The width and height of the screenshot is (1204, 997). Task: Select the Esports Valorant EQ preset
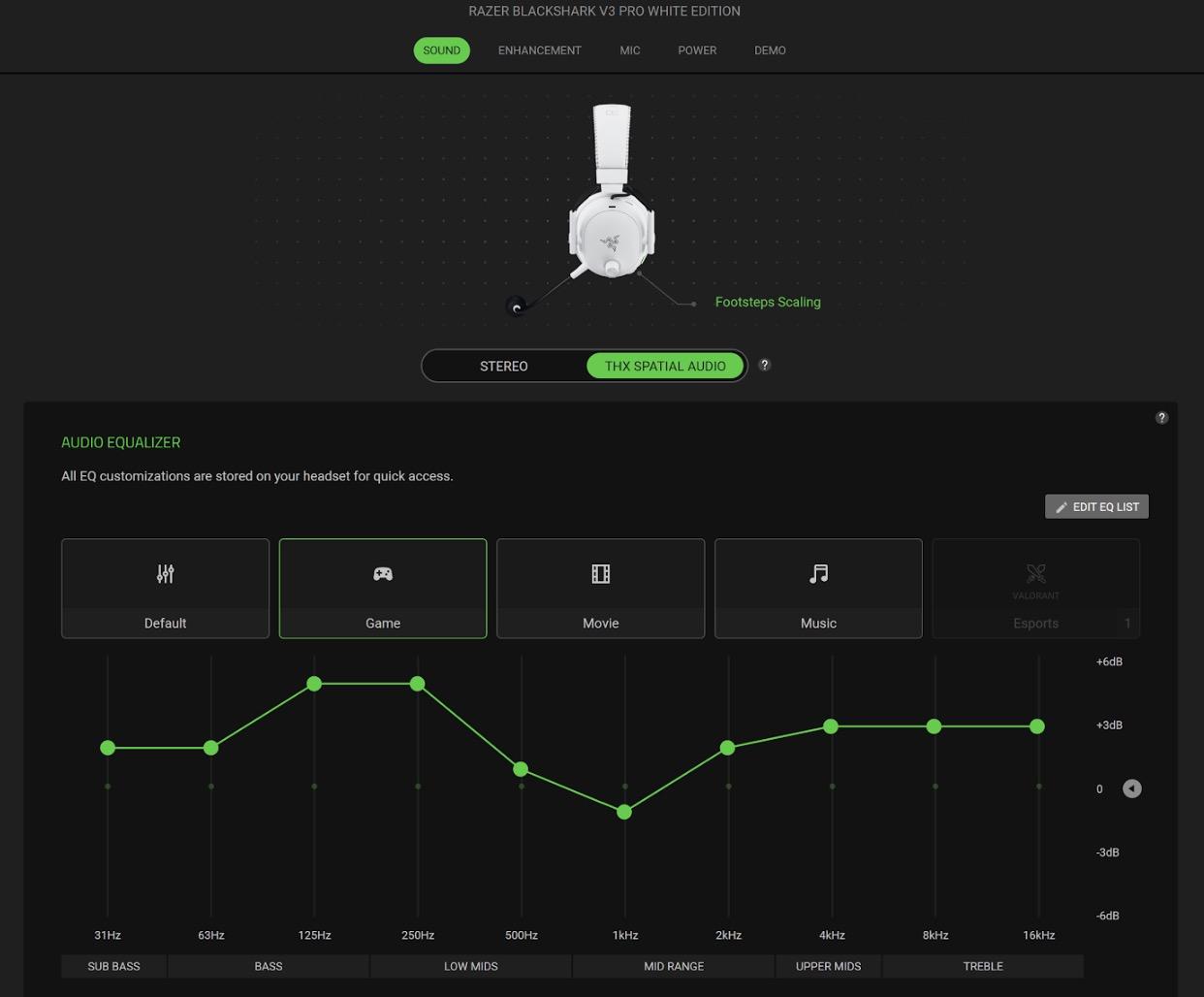pos(1035,589)
